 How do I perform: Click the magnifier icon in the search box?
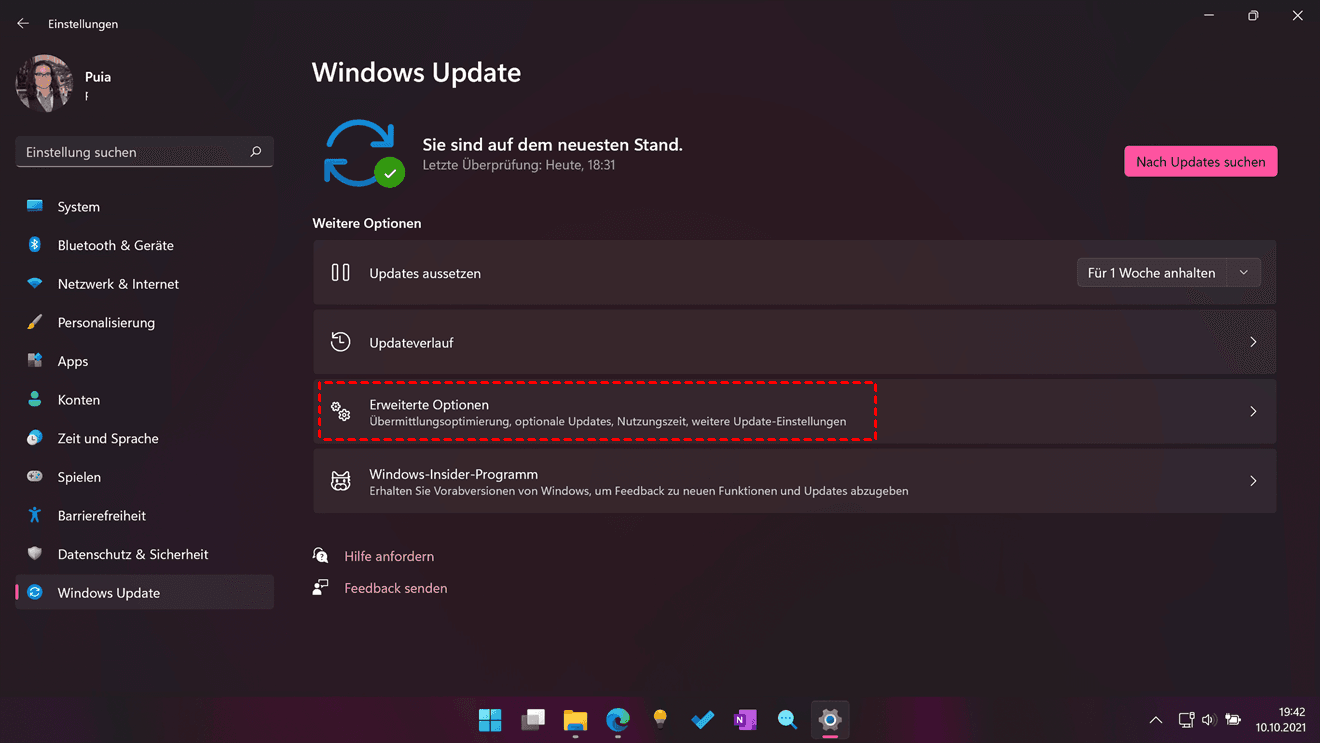click(x=256, y=152)
